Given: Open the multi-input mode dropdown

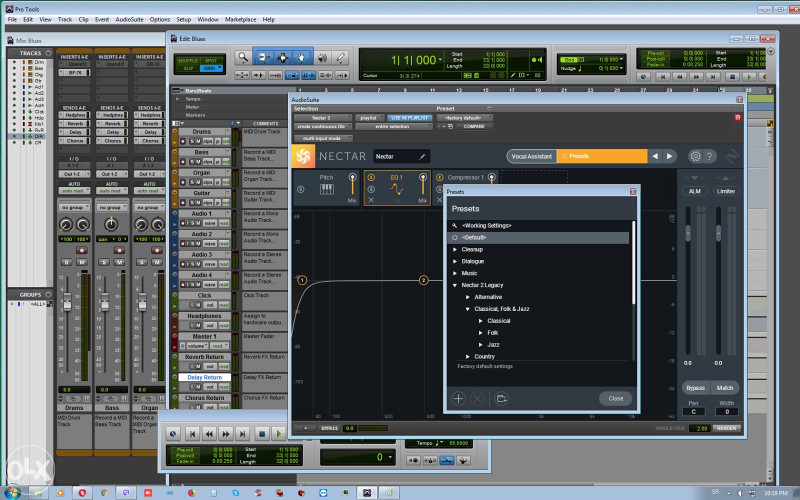Looking at the screenshot, I should pos(323,138).
